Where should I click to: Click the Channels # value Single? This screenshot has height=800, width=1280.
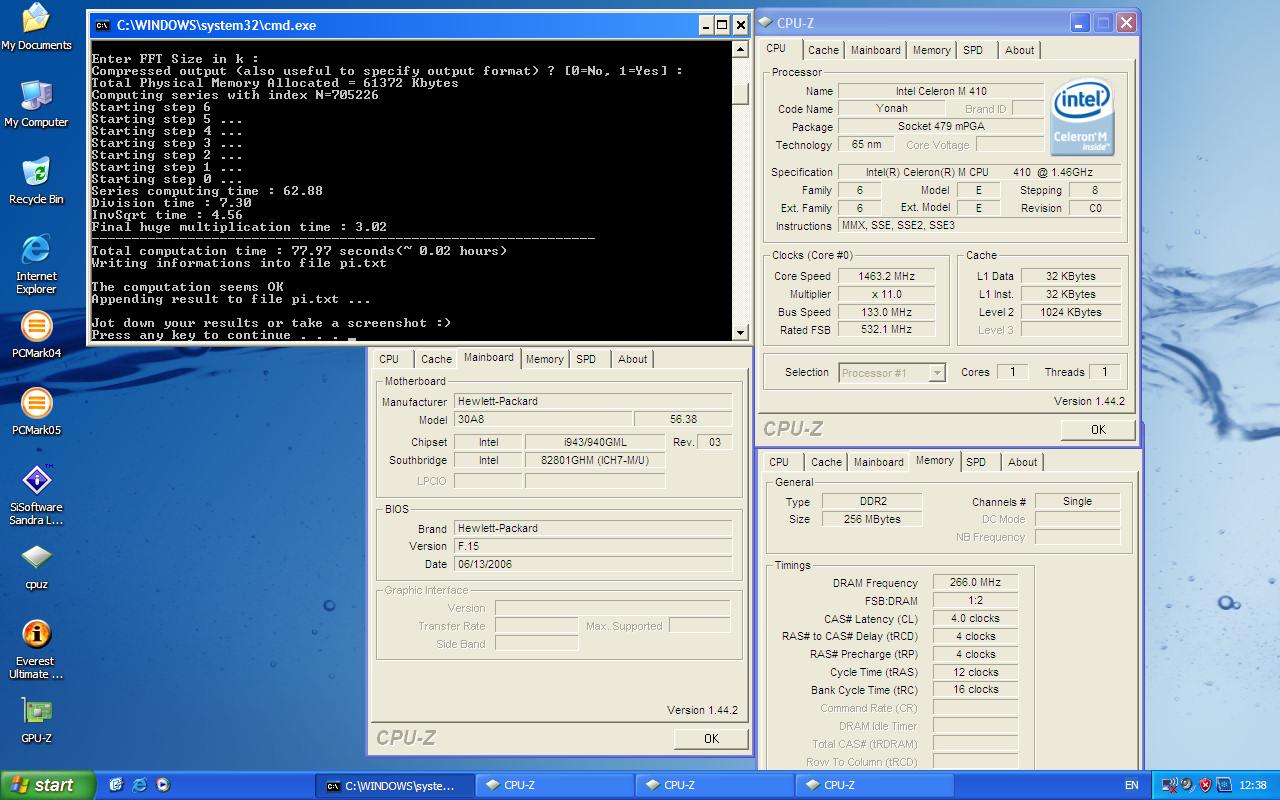click(1077, 502)
